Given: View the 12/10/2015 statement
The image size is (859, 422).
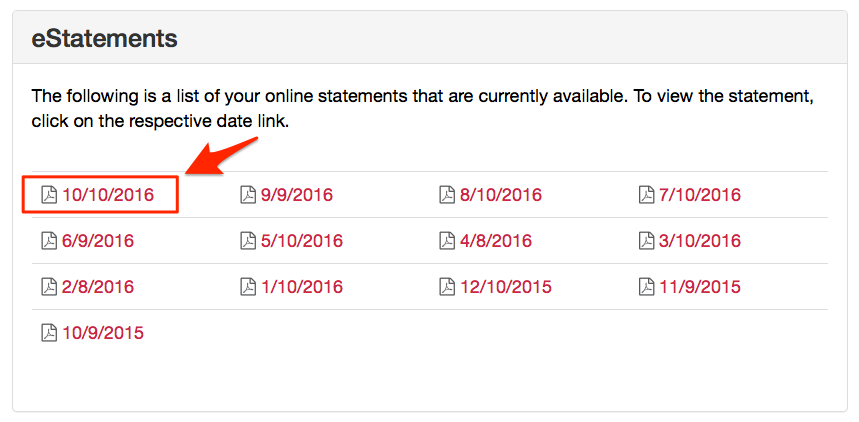Looking at the screenshot, I should pos(506,287).
